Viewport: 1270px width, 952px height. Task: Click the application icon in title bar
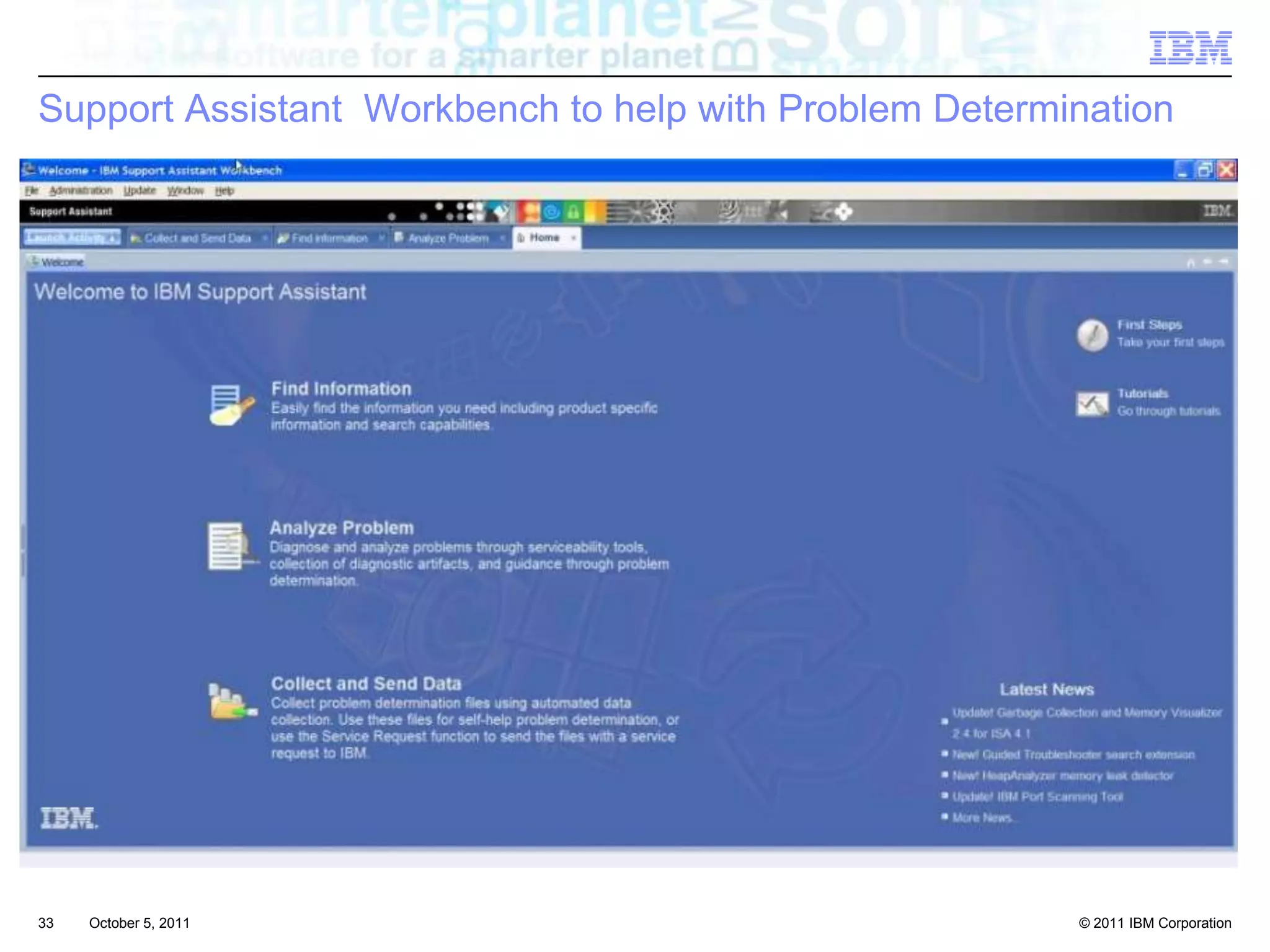(29, 169)
